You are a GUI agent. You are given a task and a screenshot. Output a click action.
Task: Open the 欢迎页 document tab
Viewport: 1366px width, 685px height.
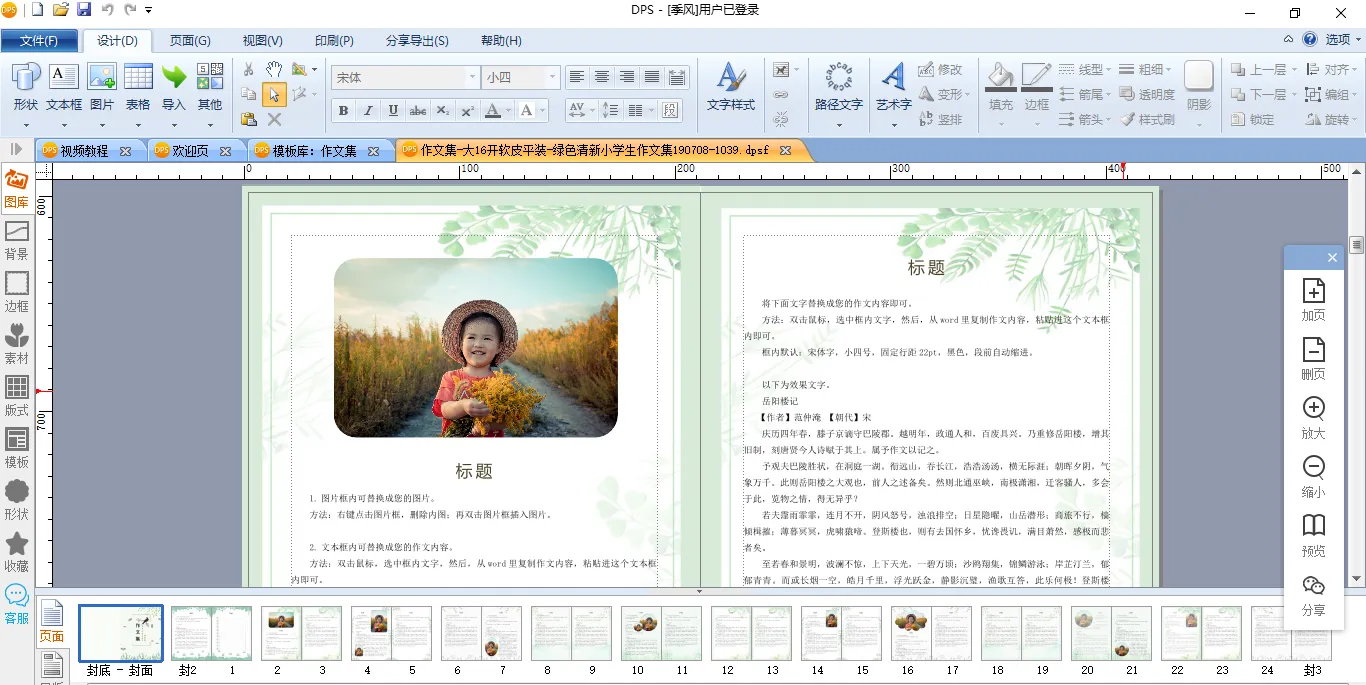190,151
